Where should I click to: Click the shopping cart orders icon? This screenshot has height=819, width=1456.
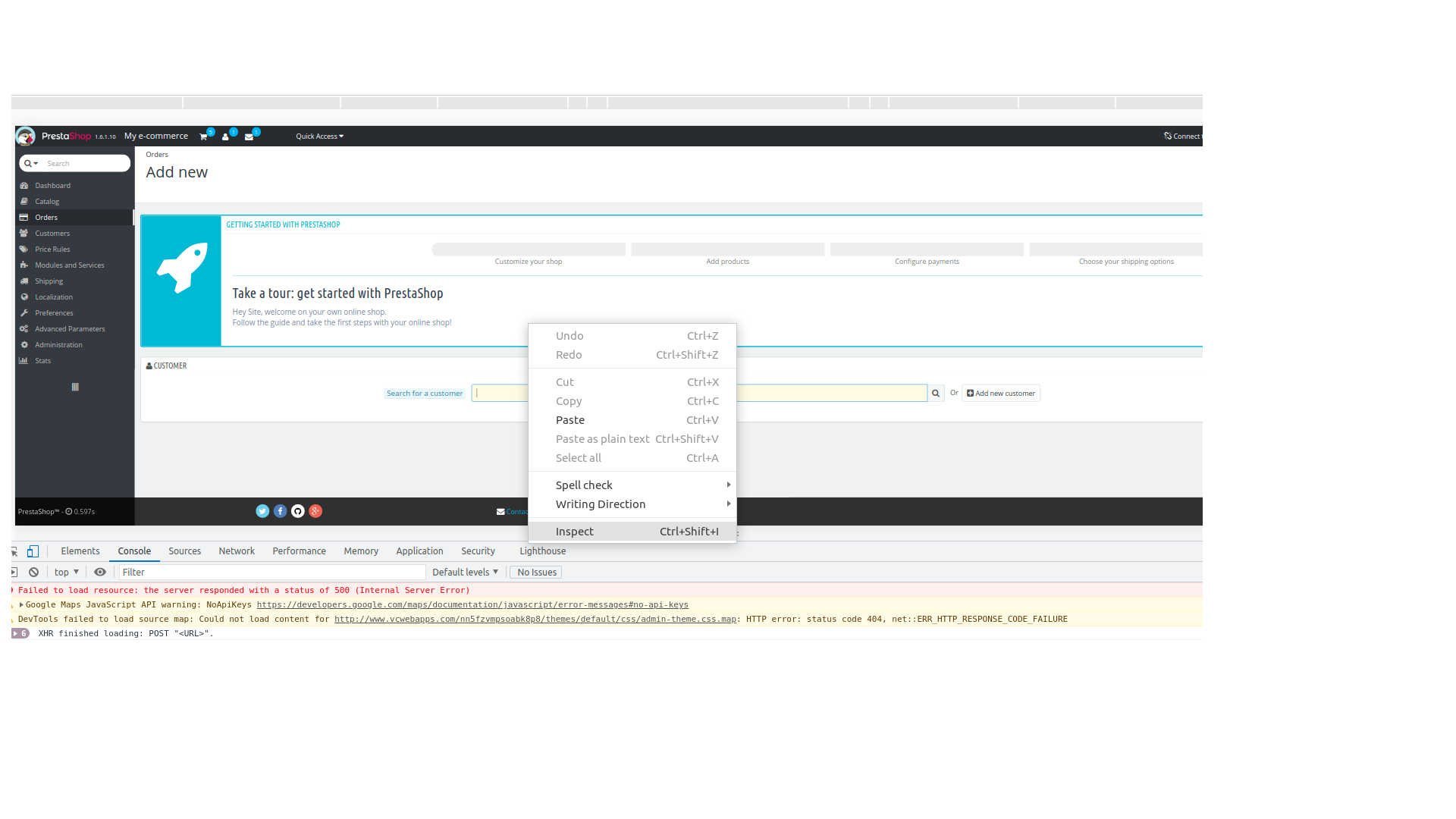point(203,137)
